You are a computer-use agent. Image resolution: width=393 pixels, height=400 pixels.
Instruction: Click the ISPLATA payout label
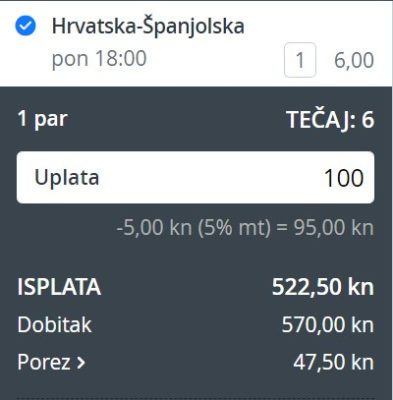(x=59, y=287)
